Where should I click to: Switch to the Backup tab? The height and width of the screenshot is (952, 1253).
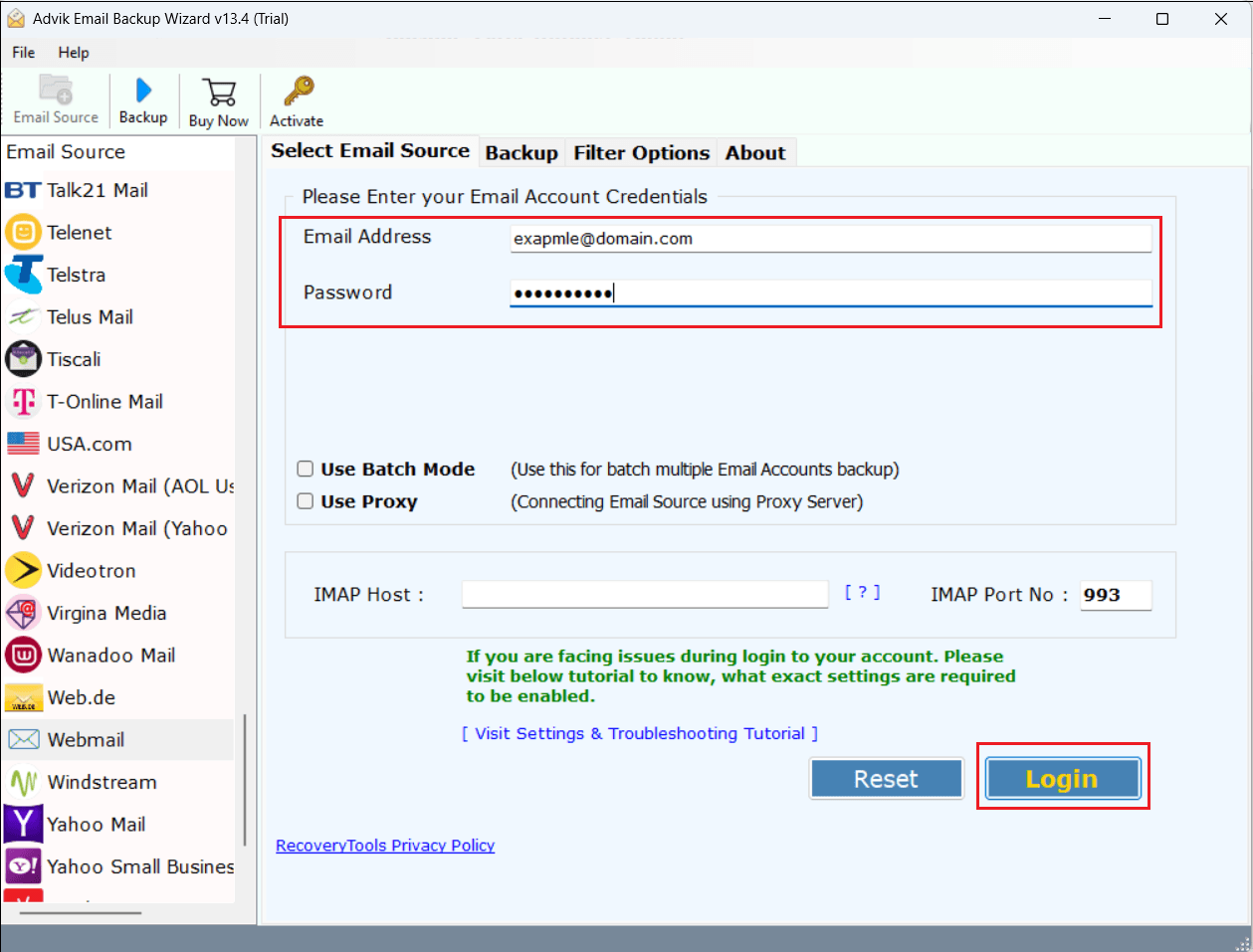click(x=522, y=153)
